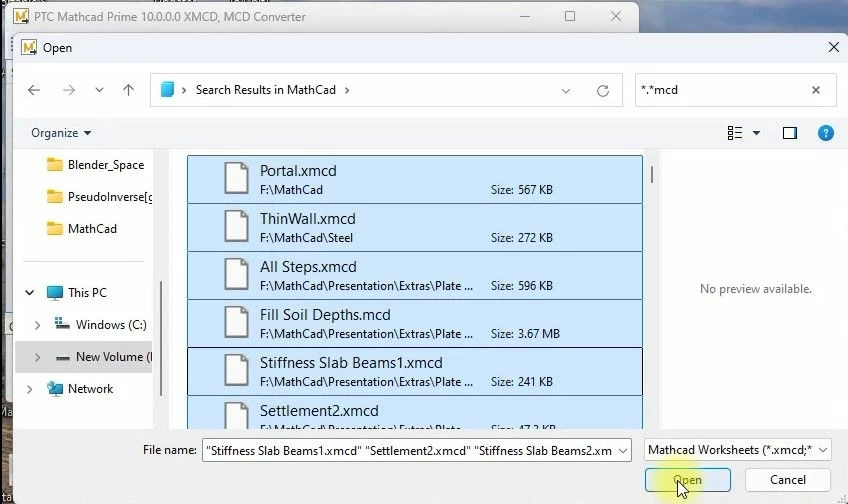
Task: Click Search Results in MathCad breadcrumb
Action: pyautogui.click(x=266, y=90)
